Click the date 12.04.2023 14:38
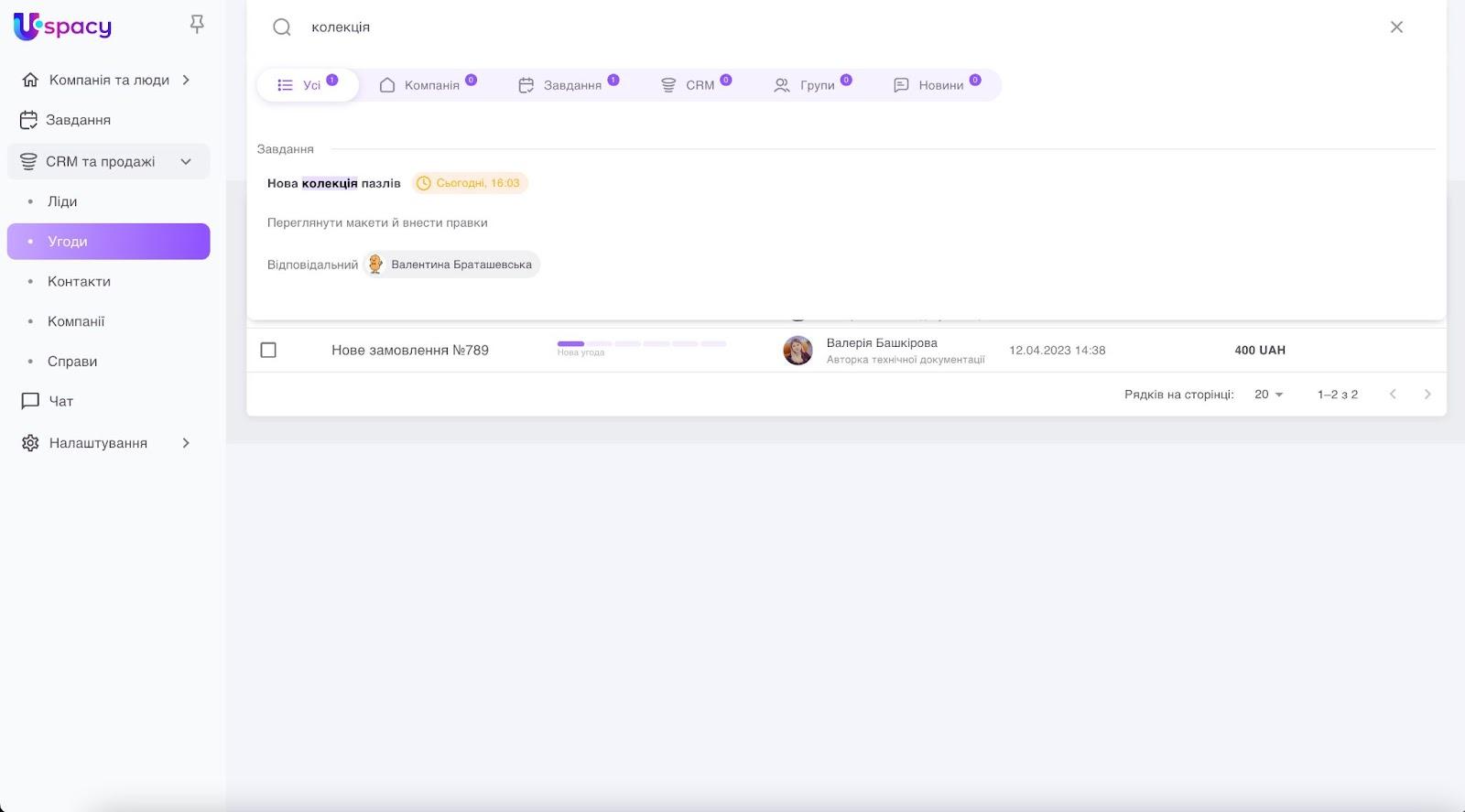Screen dimensions: 1465x812 coord(1058,350)
